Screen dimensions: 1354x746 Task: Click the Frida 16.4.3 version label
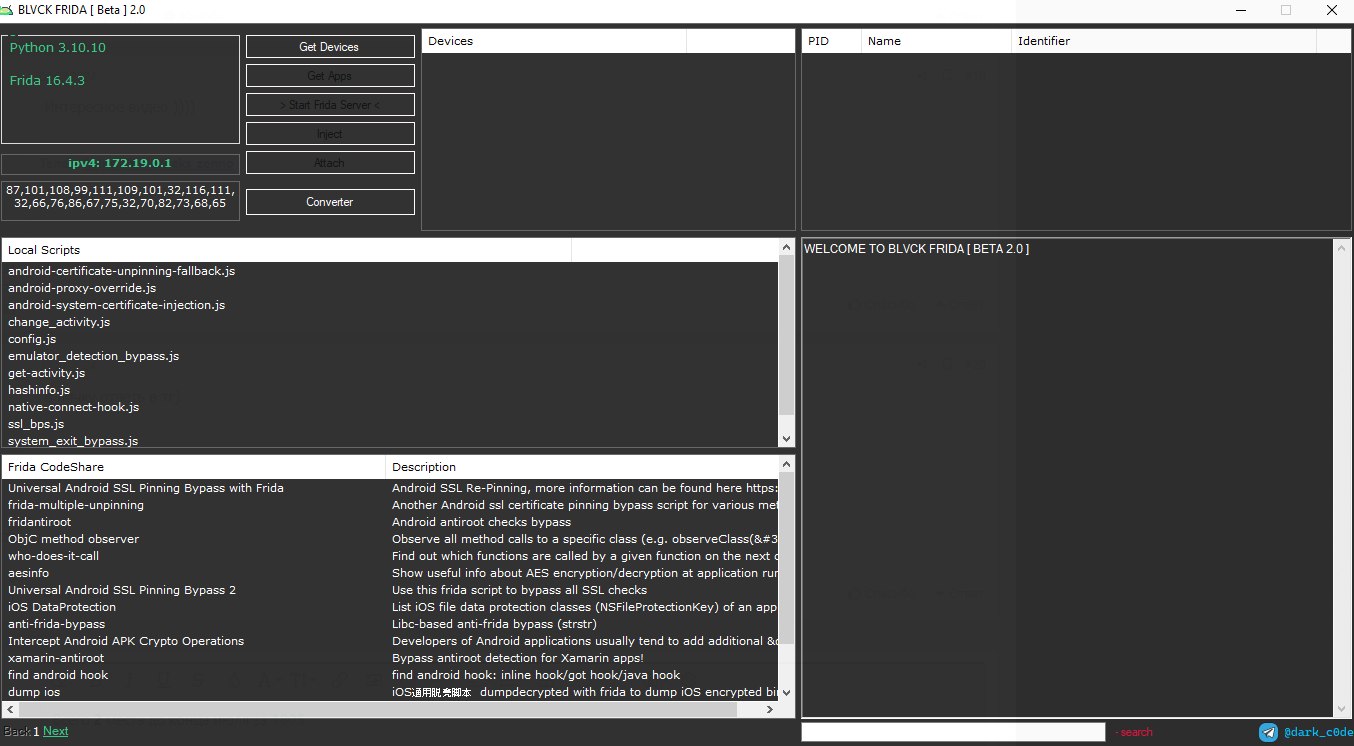coord(47,81)
